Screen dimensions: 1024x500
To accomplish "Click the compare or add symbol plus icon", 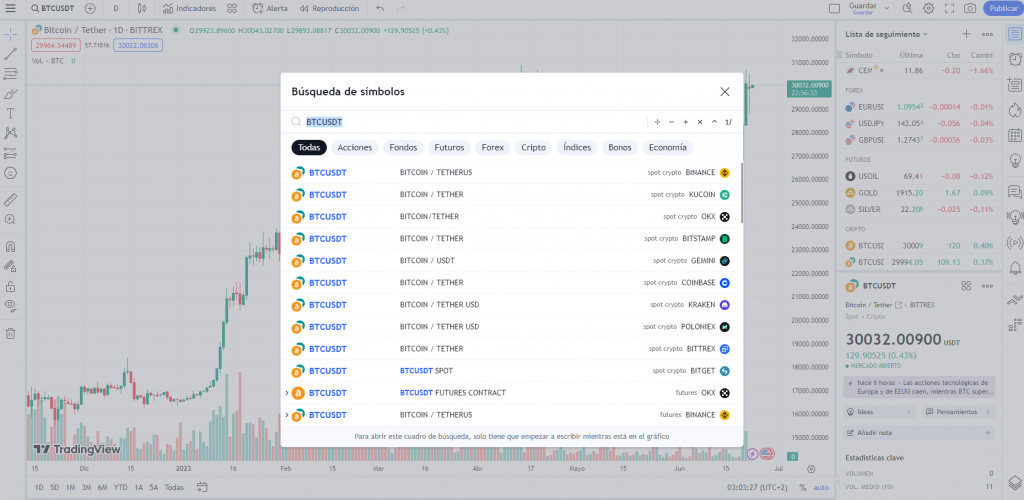I will [90, 8].
